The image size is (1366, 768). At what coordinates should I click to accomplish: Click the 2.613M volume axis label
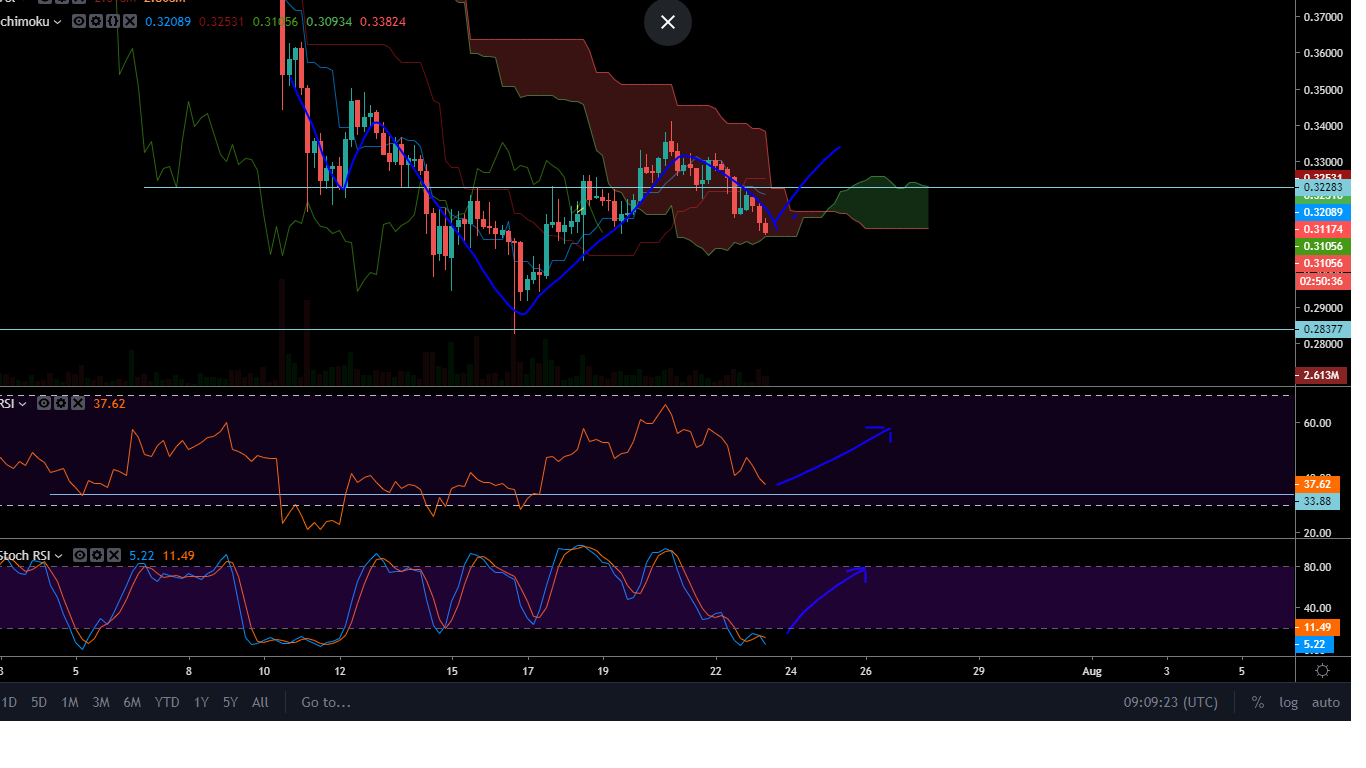tap(1322, 375)
